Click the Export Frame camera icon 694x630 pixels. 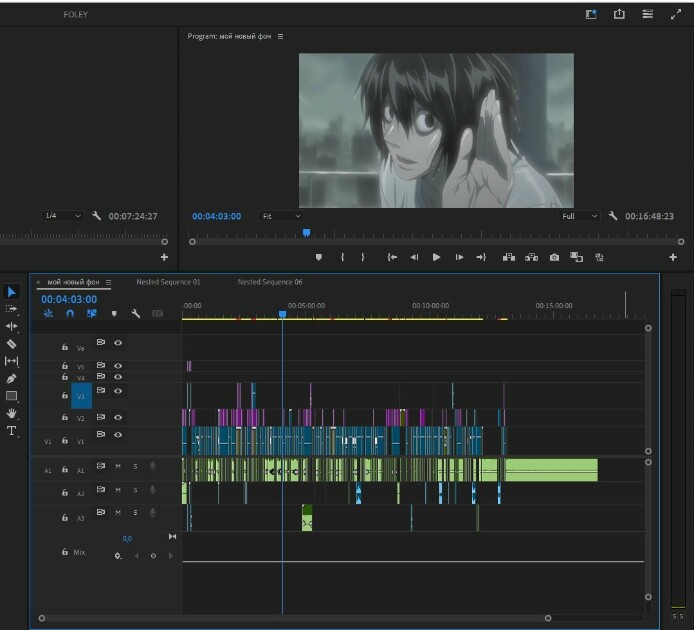point(554,257)
